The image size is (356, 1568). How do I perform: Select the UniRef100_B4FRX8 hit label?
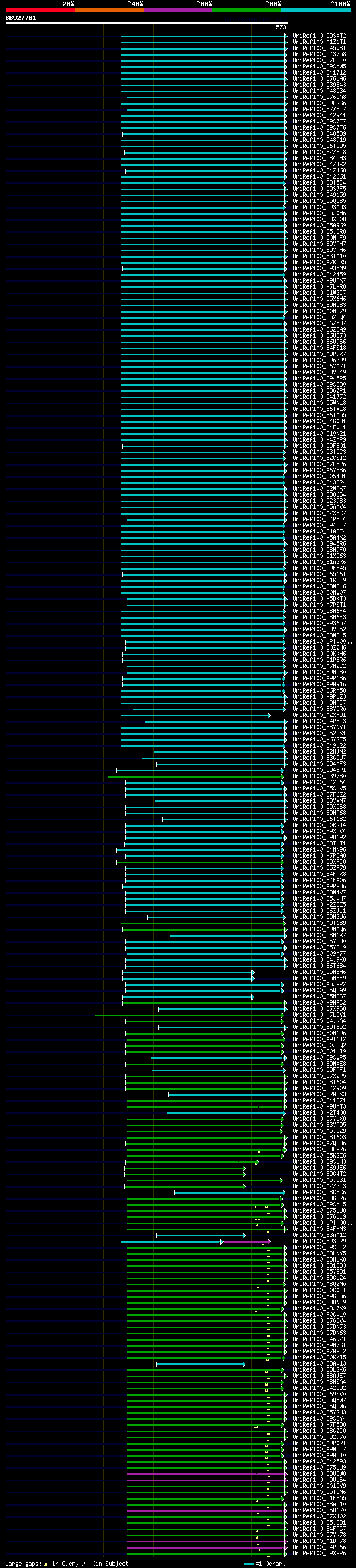point(319,874)
